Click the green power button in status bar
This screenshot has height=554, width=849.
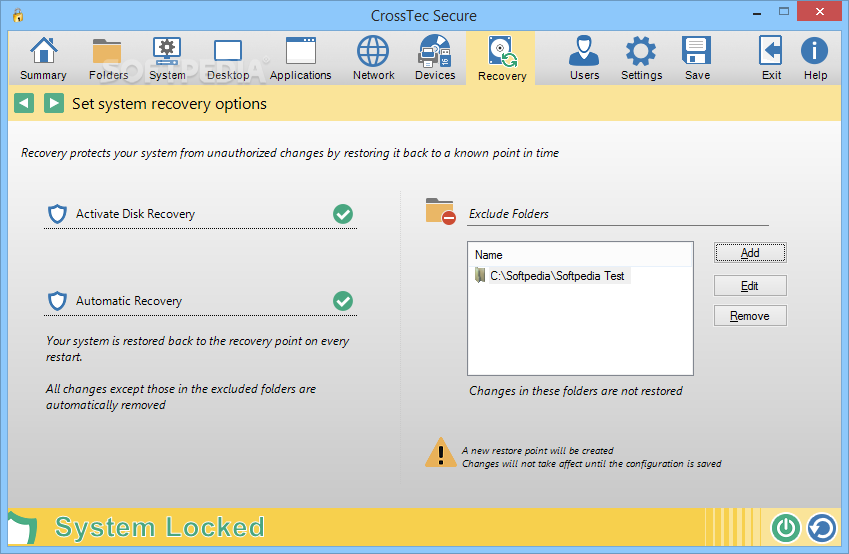point(786,527)
